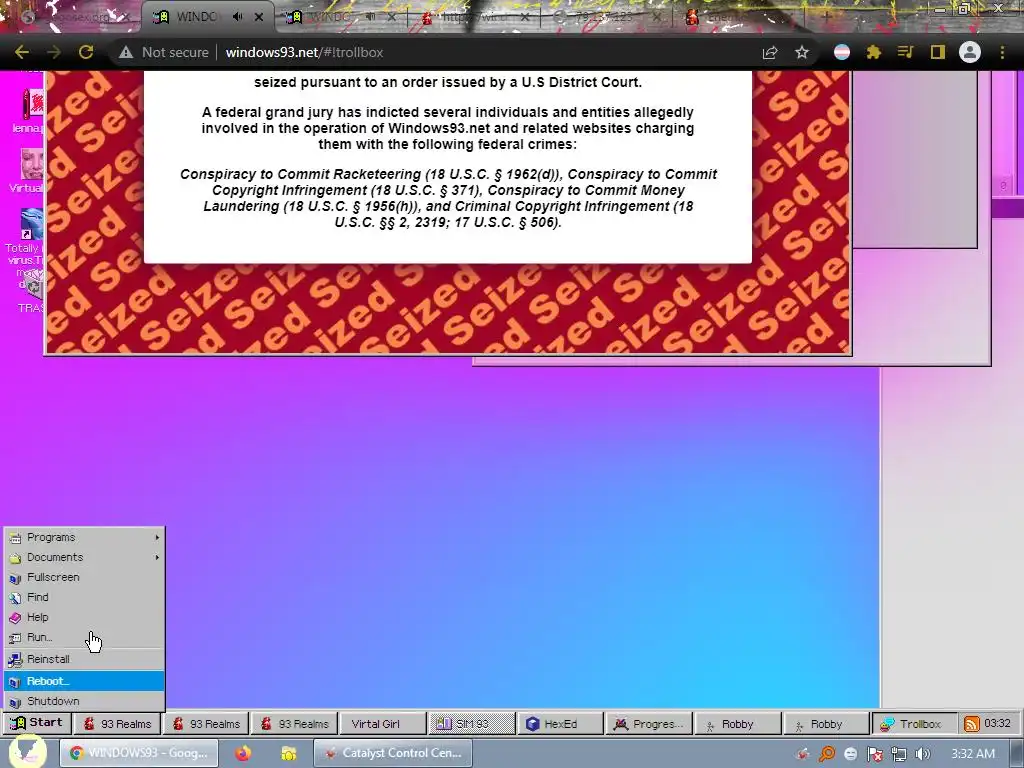Viewport: 1024px width, 768px height.
Task: Launch Firefox from the OS taskbar
Action: point(243,753)
